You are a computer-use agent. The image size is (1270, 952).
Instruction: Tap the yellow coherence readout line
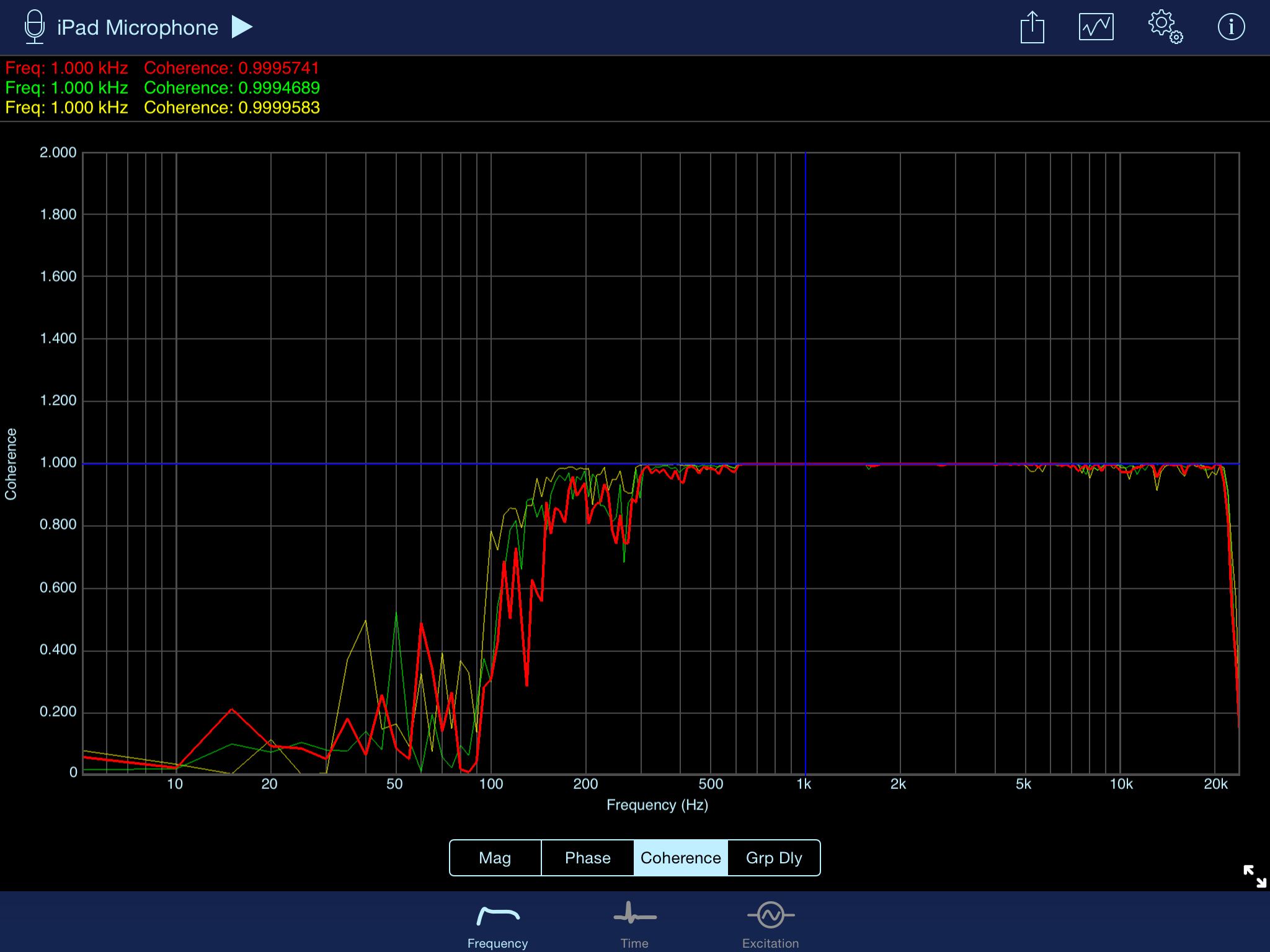point(162,108)
